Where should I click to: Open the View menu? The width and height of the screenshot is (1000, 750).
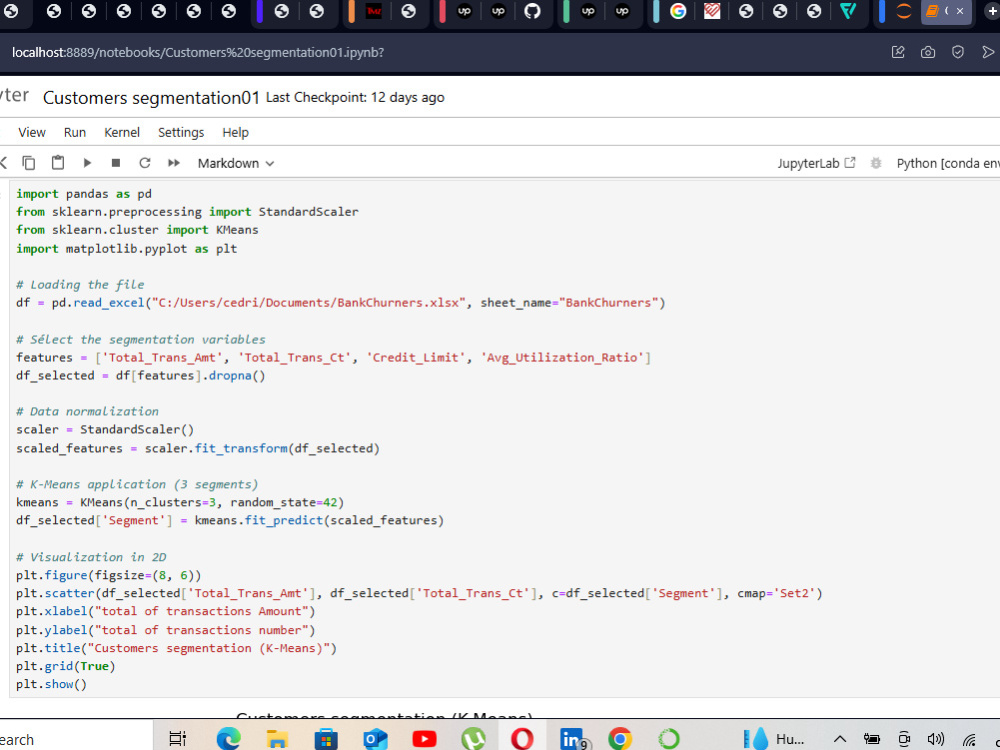[32, 133]
